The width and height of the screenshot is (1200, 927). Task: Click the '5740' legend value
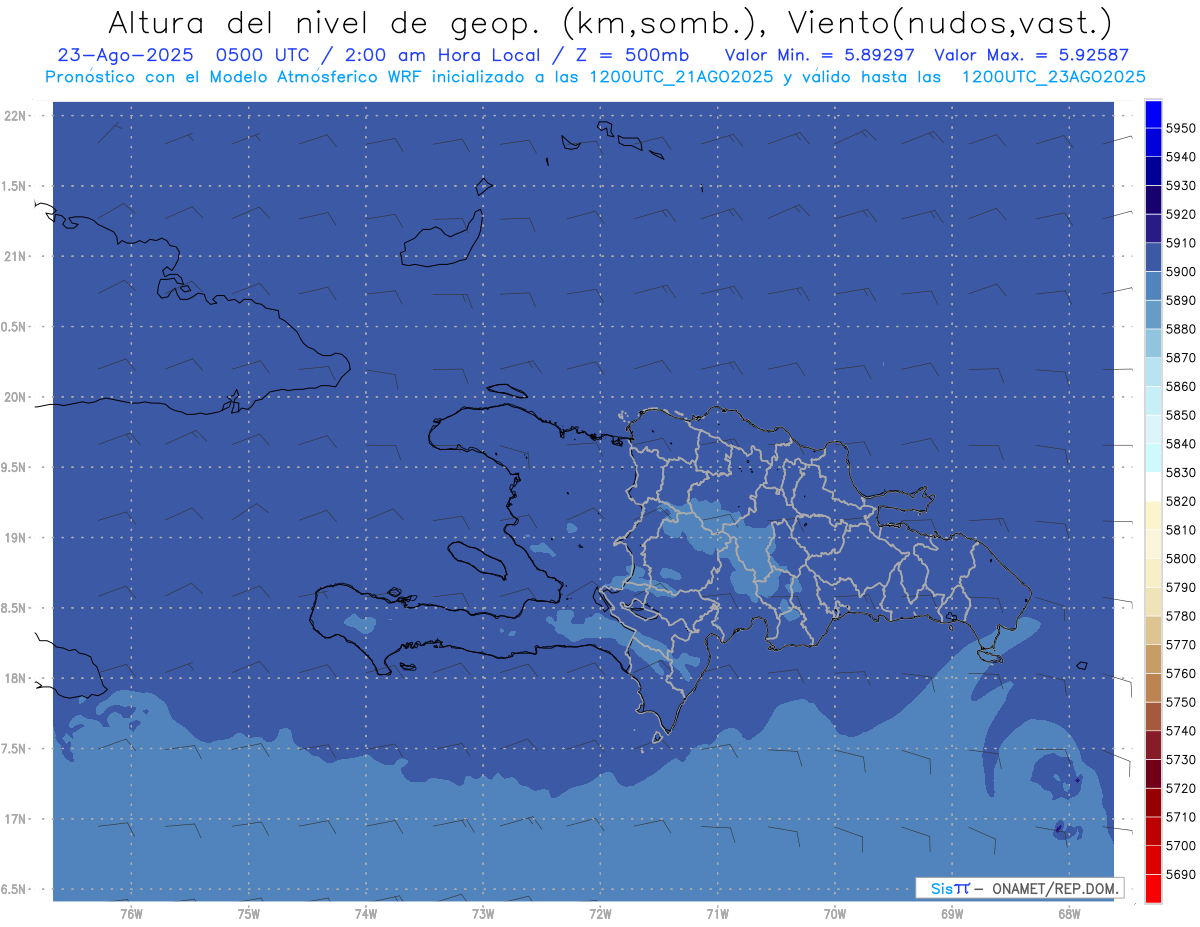point(1181,731)
